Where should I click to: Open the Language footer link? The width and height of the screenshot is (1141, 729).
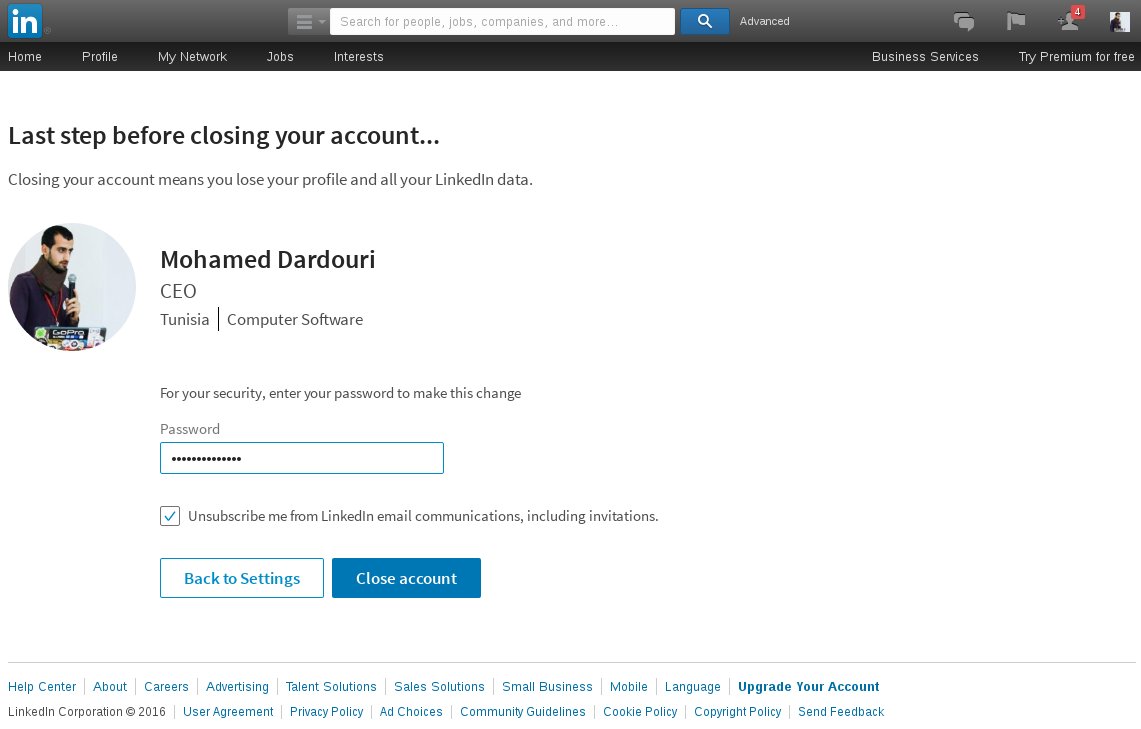pos(693,687)
